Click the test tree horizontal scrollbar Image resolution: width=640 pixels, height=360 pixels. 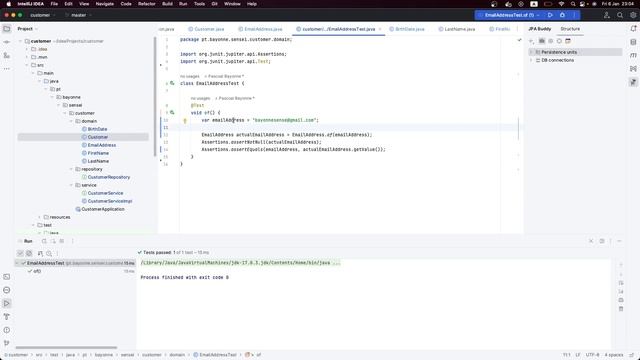point(66,348)
